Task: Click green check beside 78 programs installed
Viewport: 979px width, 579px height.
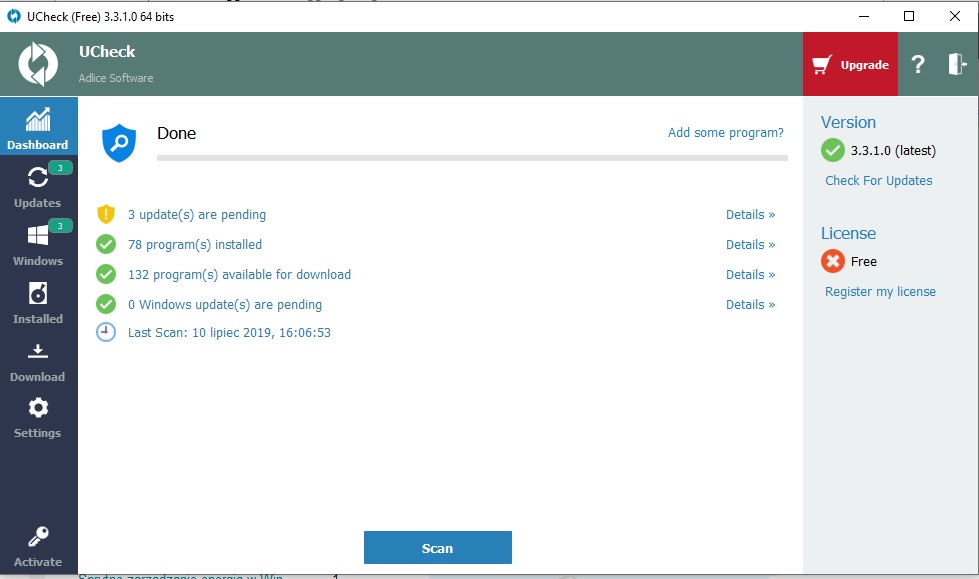Action: pos(106,244)
